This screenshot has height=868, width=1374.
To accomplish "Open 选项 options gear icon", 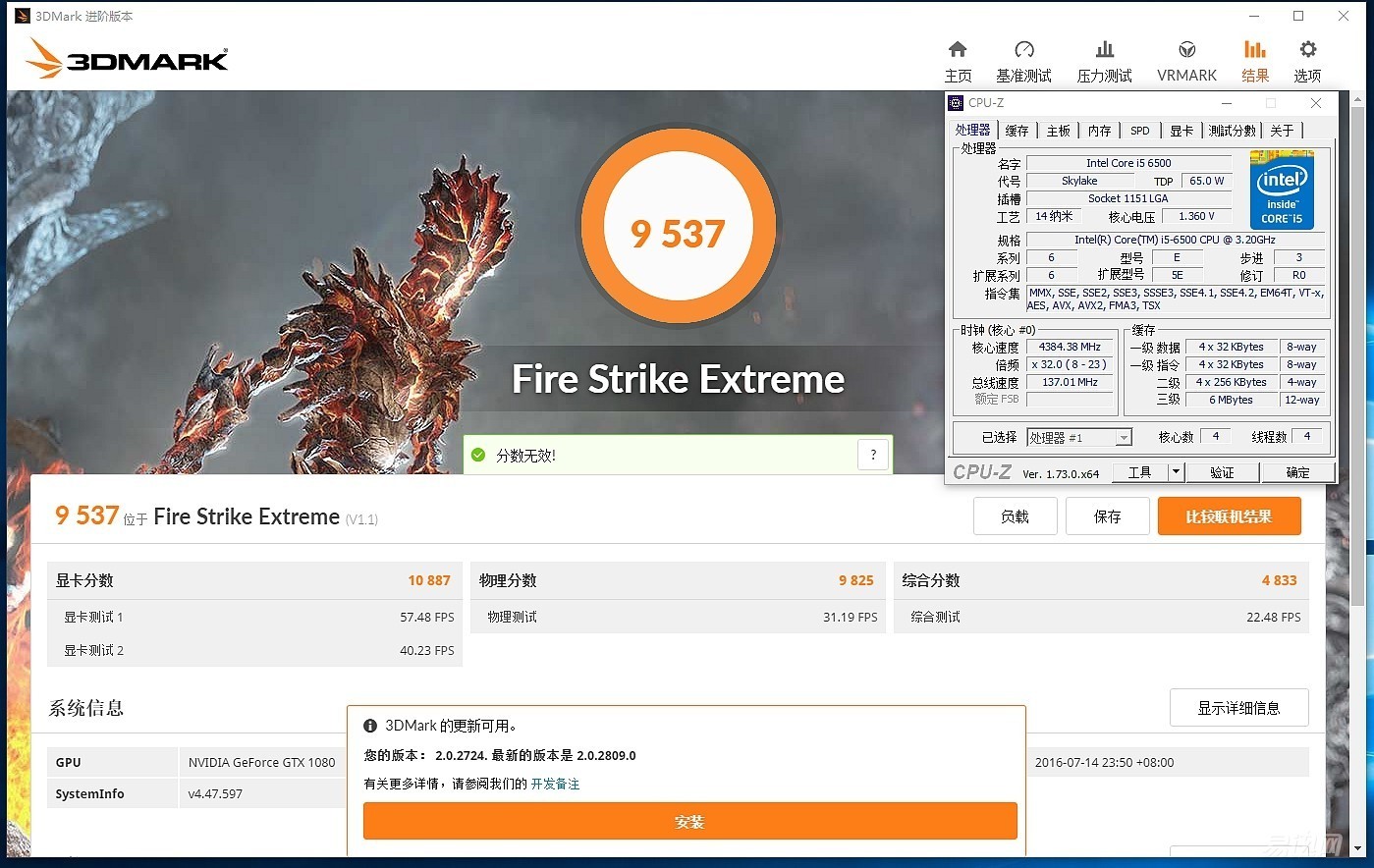I will (x=1307, y=50).
